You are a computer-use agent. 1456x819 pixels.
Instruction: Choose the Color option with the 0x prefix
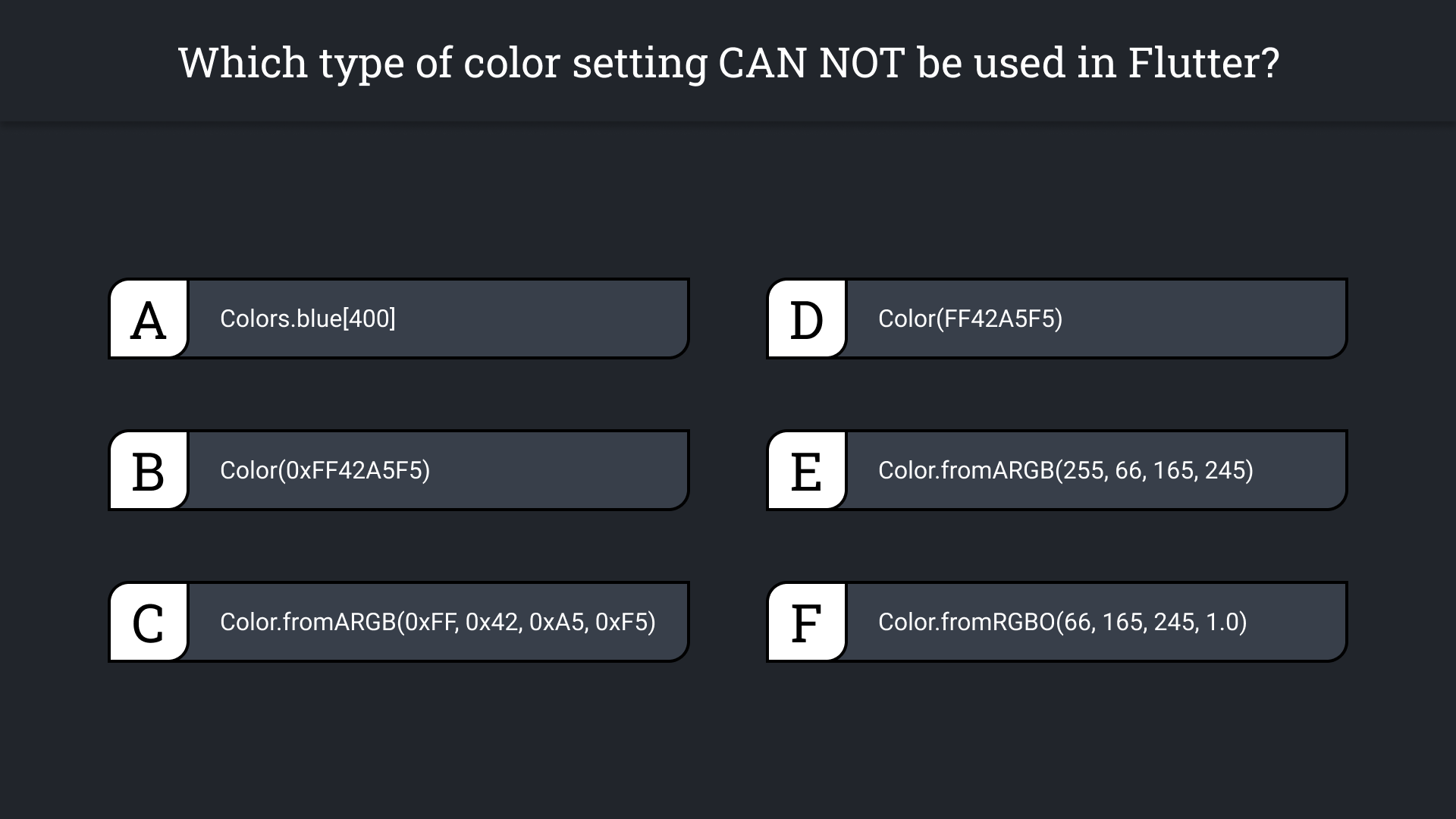[x=325, y=470]
